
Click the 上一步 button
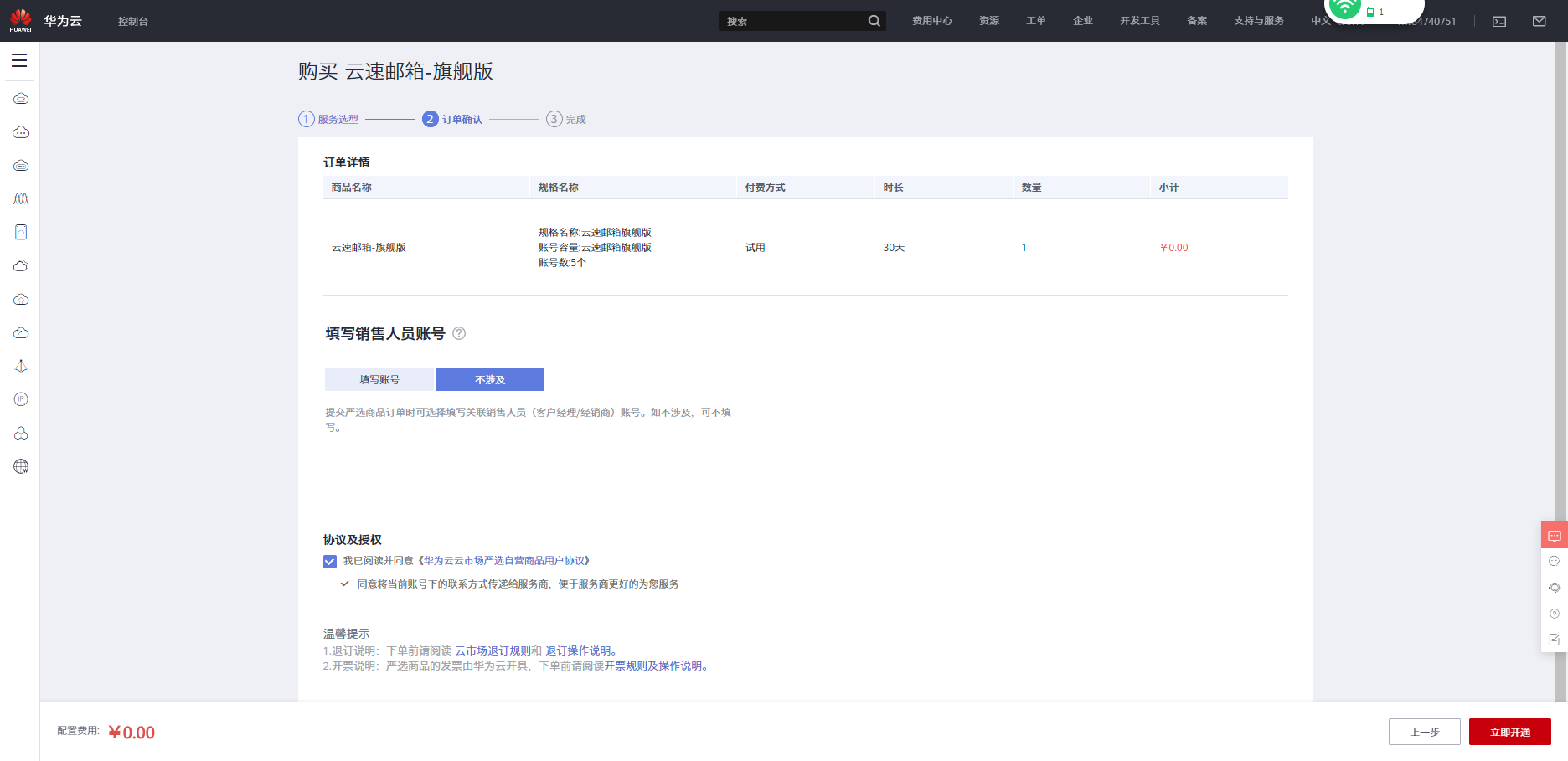click(1425, 732)
